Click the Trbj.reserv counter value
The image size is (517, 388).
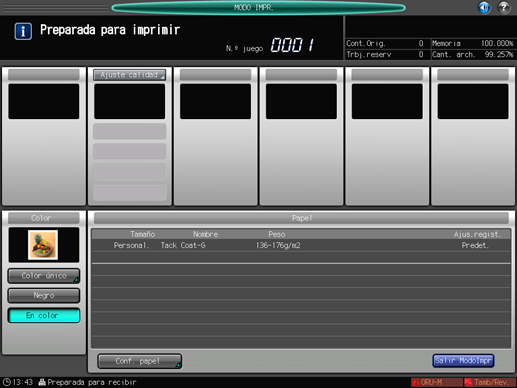click(x=421, y=54)
